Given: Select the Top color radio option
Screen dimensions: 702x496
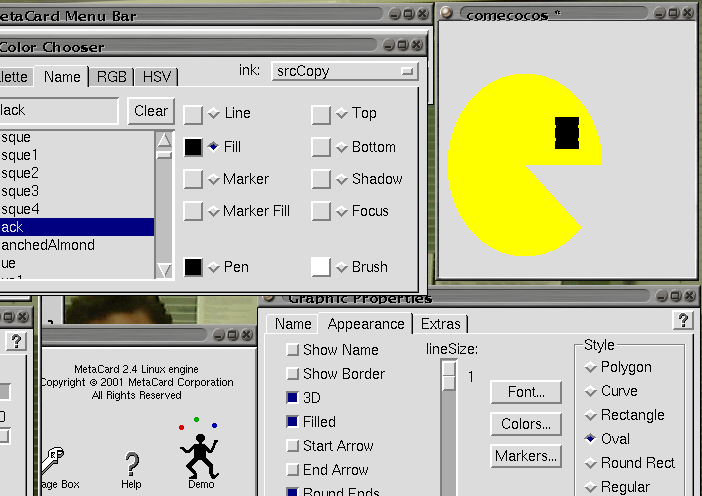Looking at the screenshot, I should 342,113.
